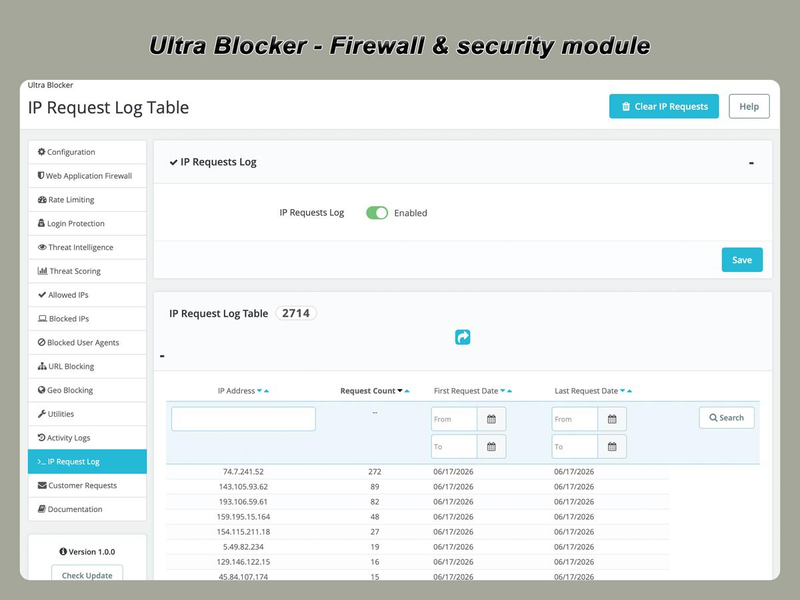800x600 pixels.
Task: Select IP address 129.146.122.15
Action: 243,562
